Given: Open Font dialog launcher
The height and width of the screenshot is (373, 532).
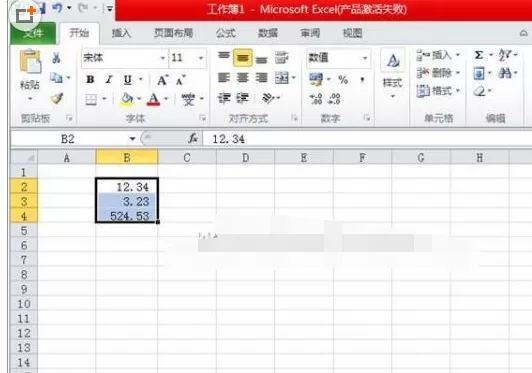Looking at the screenshot, I should [203, 118].
